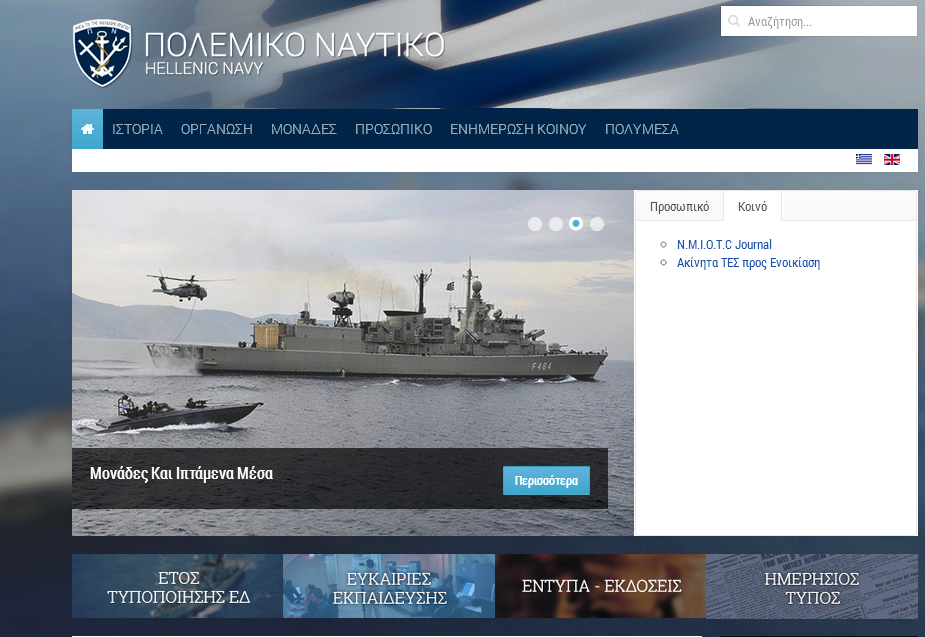Viewport: 925px width, 637px height.
Task: Open the ΟΡΓΑΝΩΣΗ menu
Action: click(x=216, y=129)
